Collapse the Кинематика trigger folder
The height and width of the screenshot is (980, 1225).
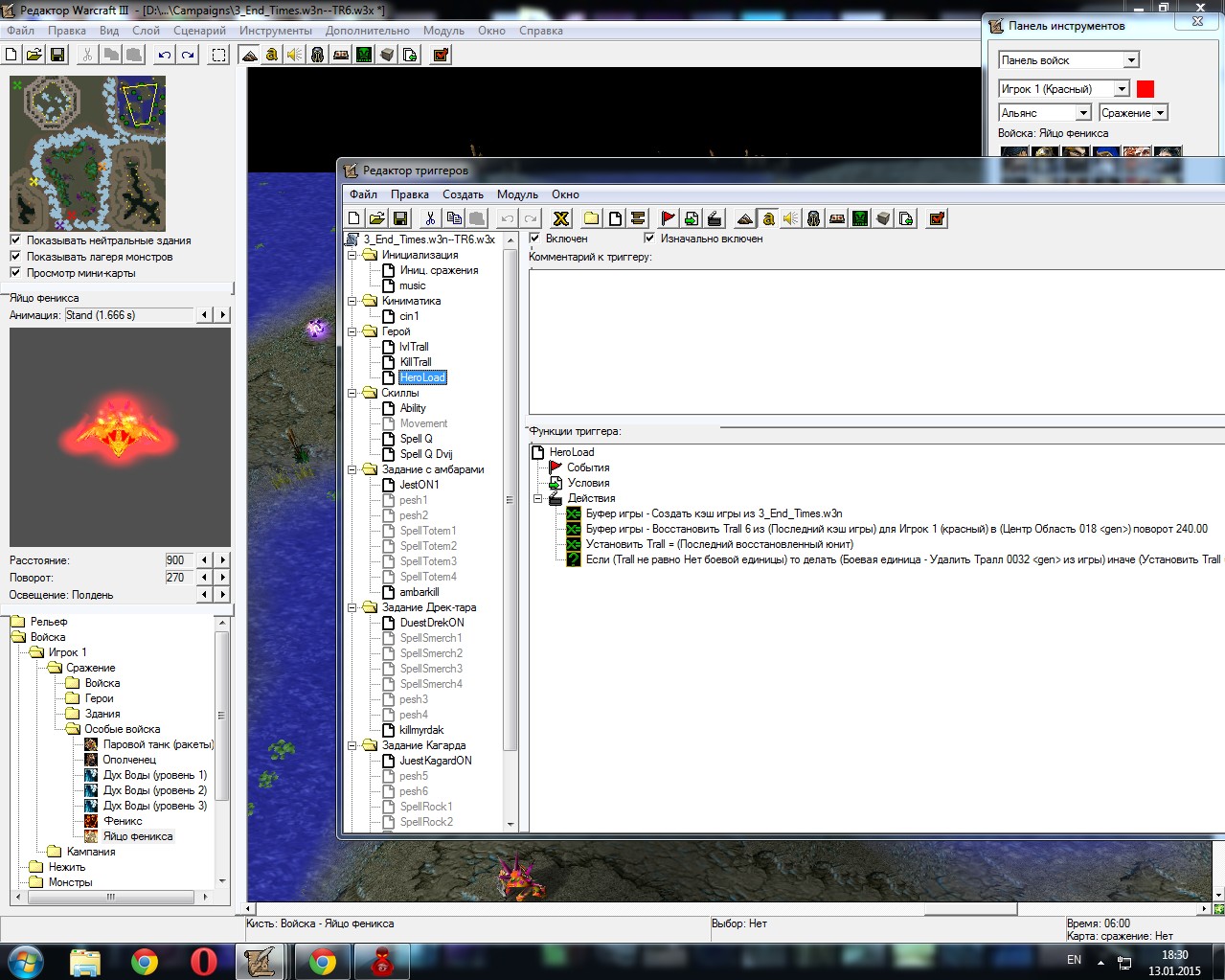(x=352, y=301)
